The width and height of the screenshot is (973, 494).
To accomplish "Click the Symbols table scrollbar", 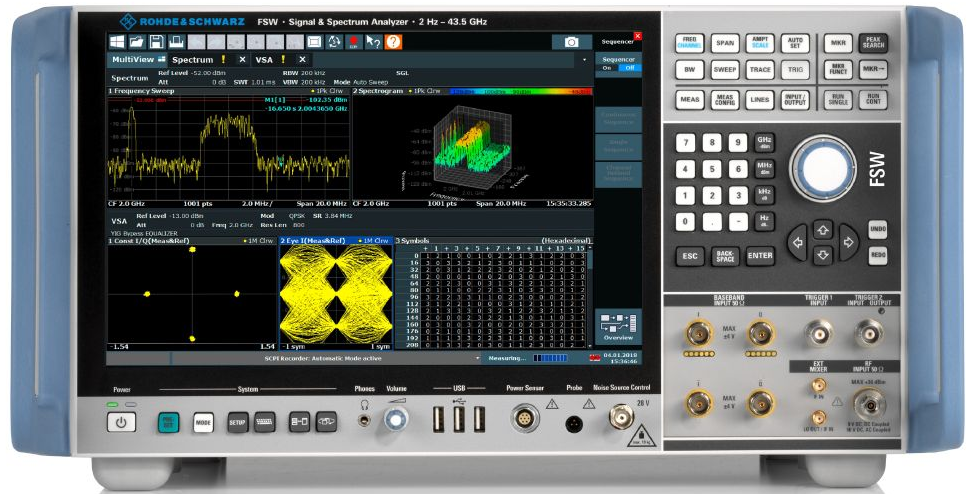I will click(590, 296).
